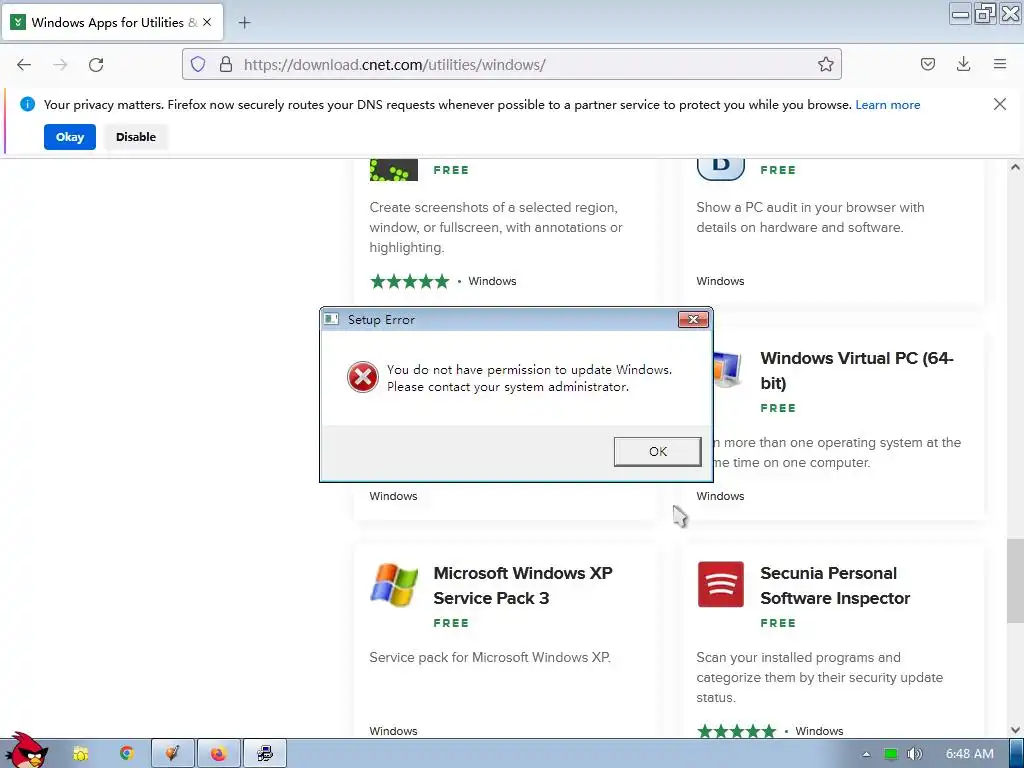The width and height of the screenshot is (1024, 768).
Task: Click the page's vertical scrollbar thumb
Action: pos(1015,581)
